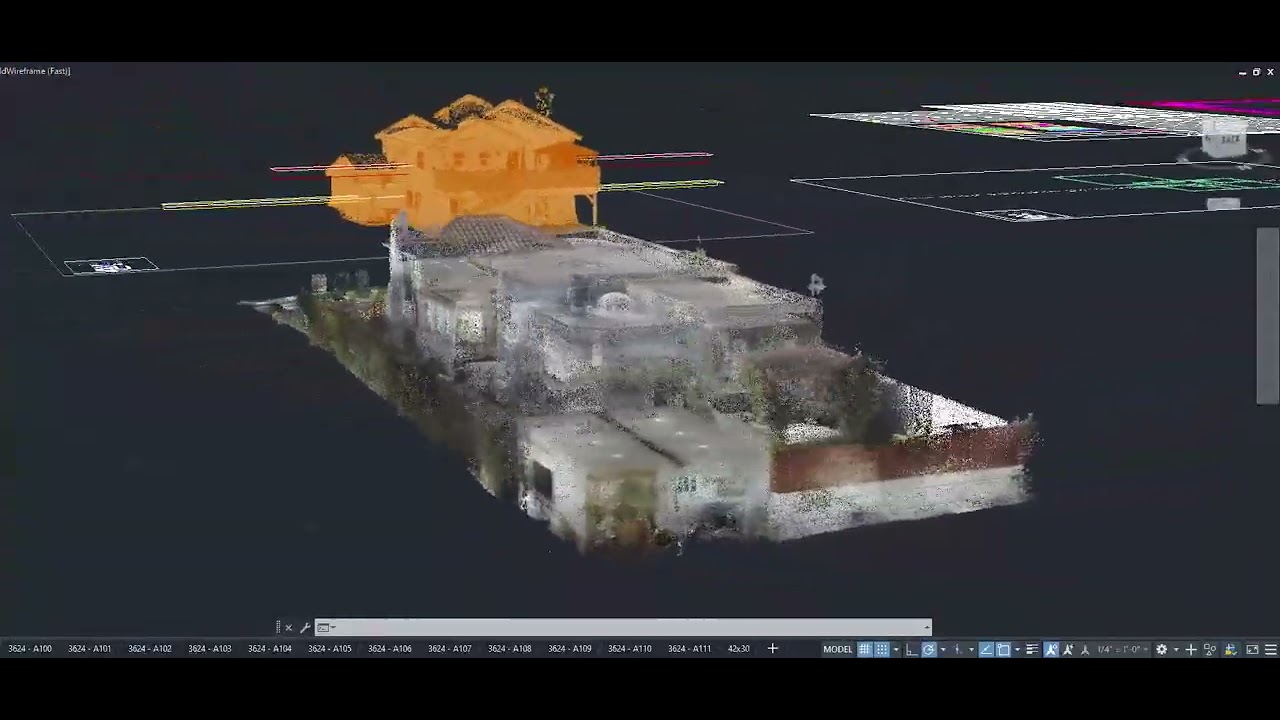This screenshot has width=1280, height=720.
Task: Expand command history arrow
Action: [927, 628]
